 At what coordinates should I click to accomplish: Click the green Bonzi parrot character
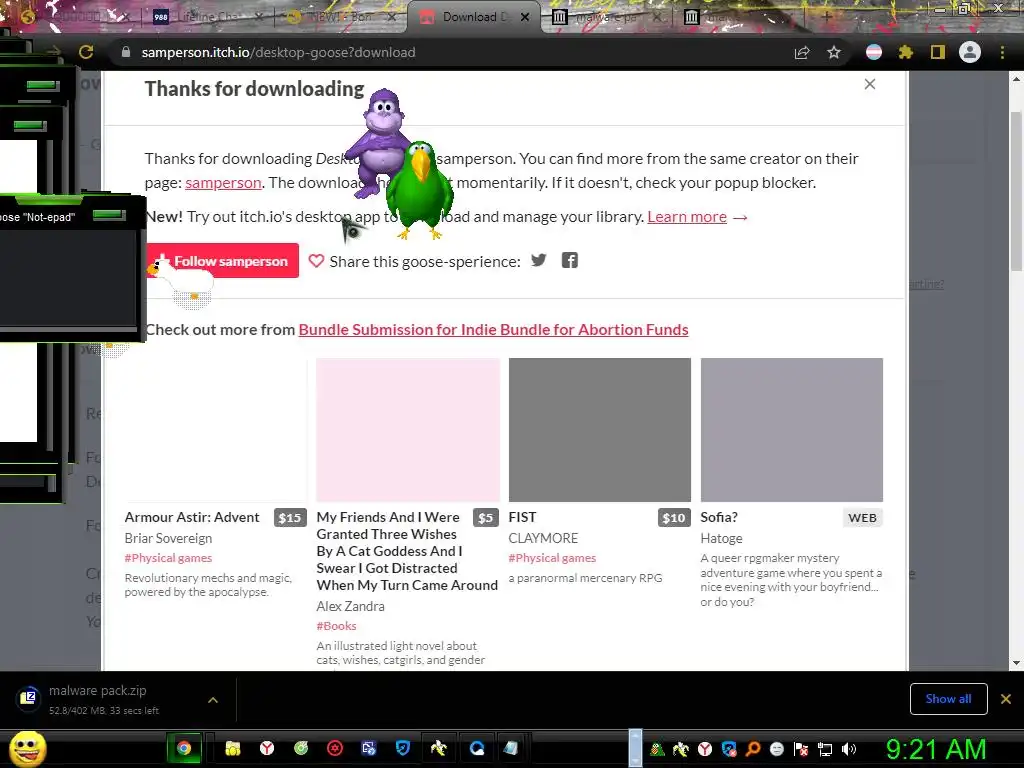coord(419,189)
